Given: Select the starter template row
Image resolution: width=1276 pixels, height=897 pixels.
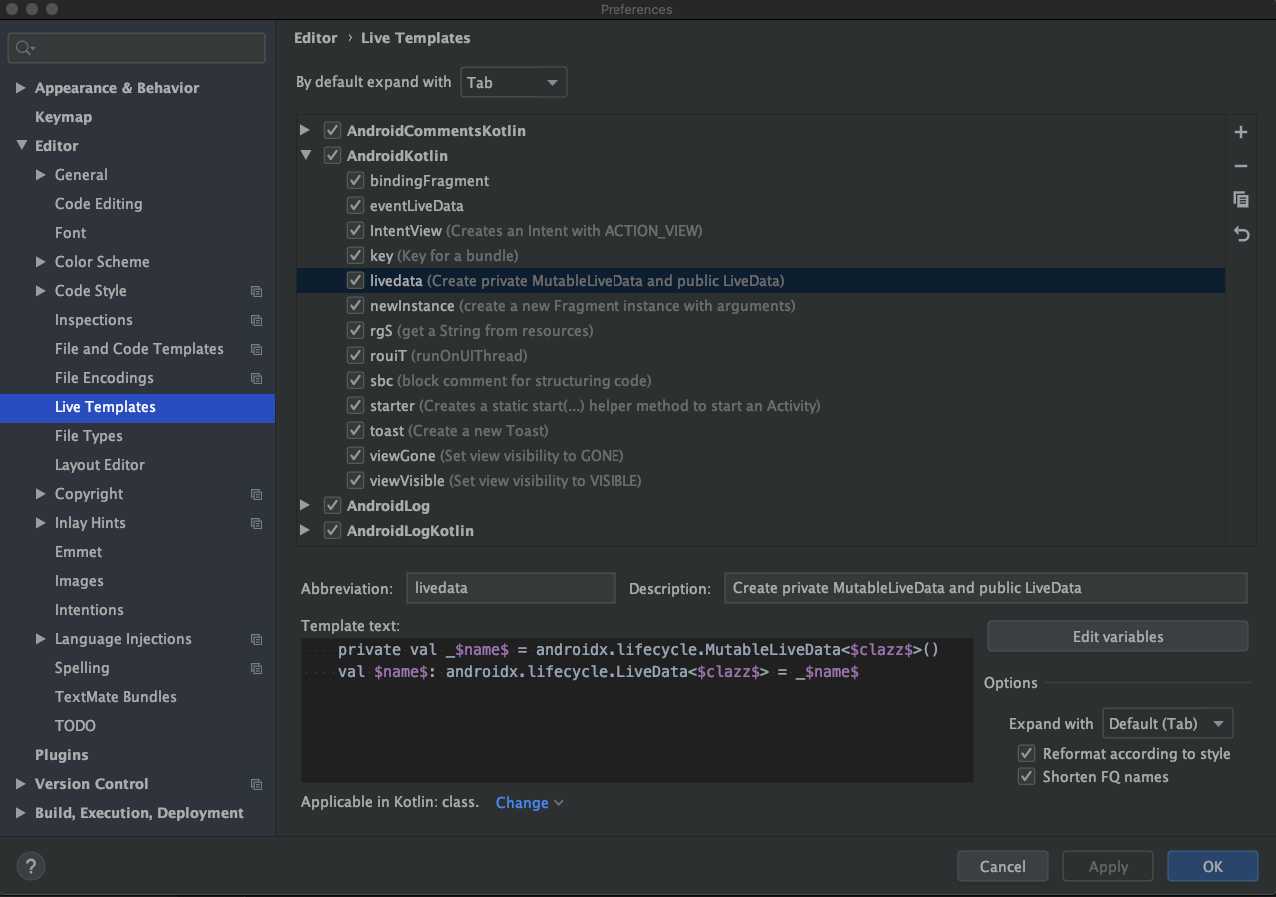Looking at the screenshot, I should click(x=761, y=406).
